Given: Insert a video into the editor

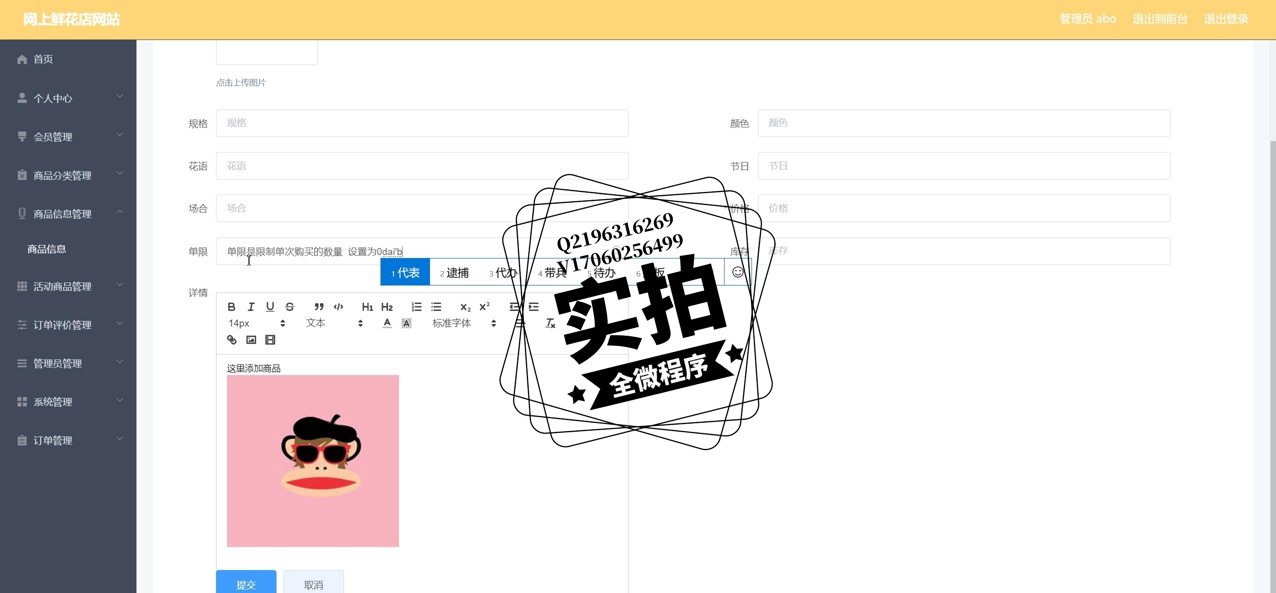Looking at the screenshot, I should click(270, 340).
